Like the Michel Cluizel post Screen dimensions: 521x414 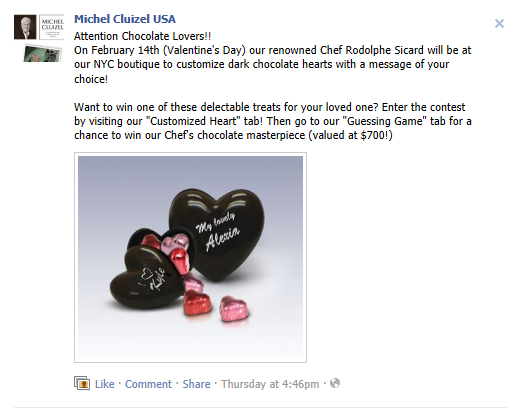click(105, 384)
